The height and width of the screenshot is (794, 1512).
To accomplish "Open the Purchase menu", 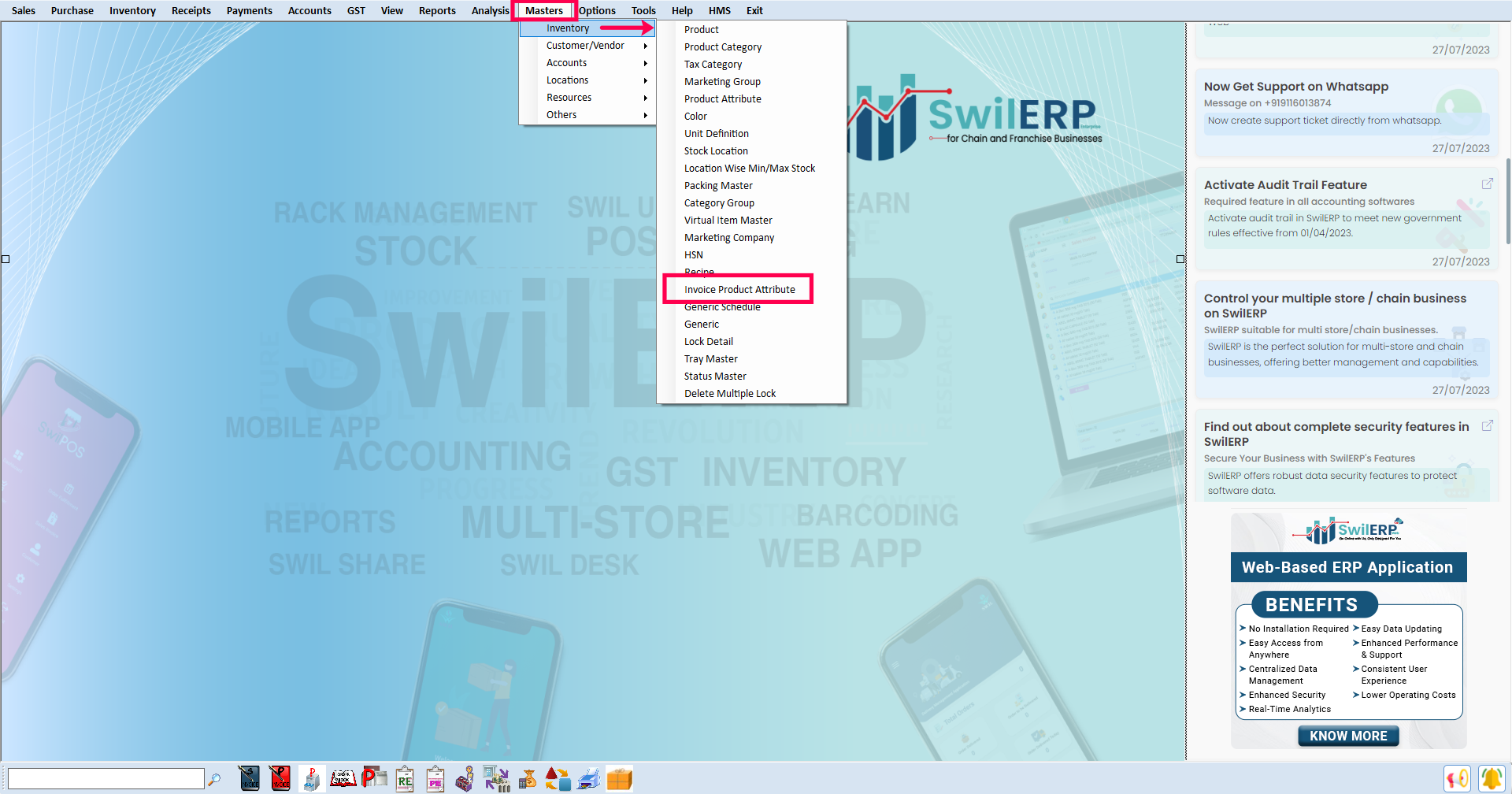I will pos(72,10).
